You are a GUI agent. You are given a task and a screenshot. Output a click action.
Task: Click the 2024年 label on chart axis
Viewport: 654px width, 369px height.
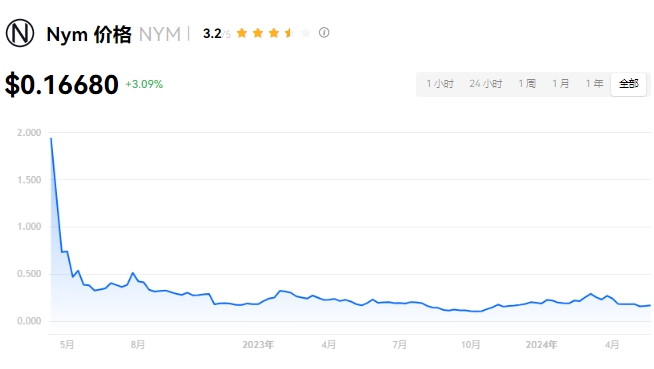point(541,345)
